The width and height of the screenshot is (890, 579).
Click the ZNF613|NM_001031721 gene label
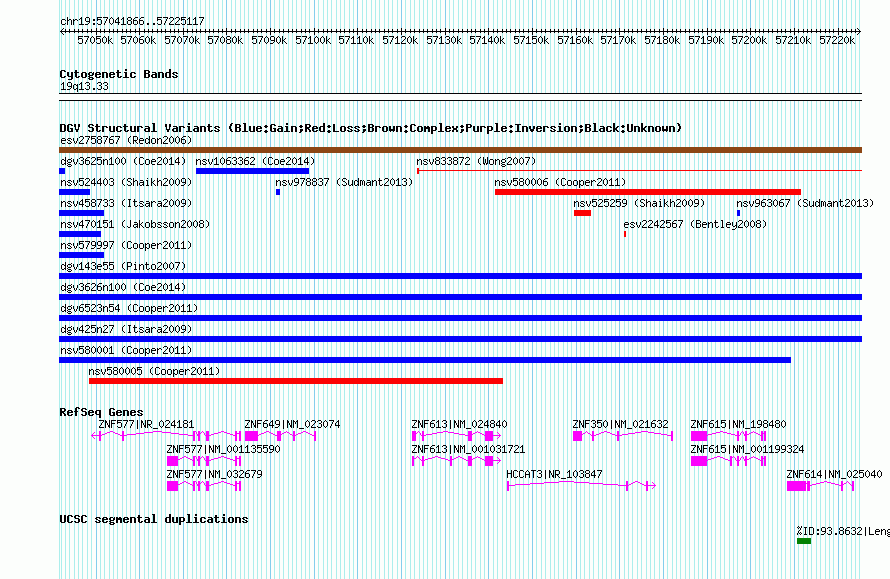tap(468, 449)
